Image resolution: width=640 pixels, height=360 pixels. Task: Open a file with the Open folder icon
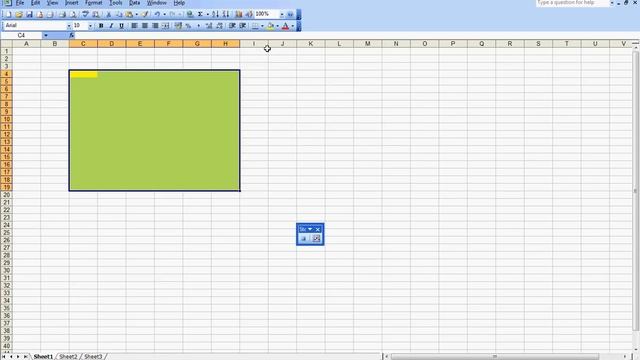(19, 14)
